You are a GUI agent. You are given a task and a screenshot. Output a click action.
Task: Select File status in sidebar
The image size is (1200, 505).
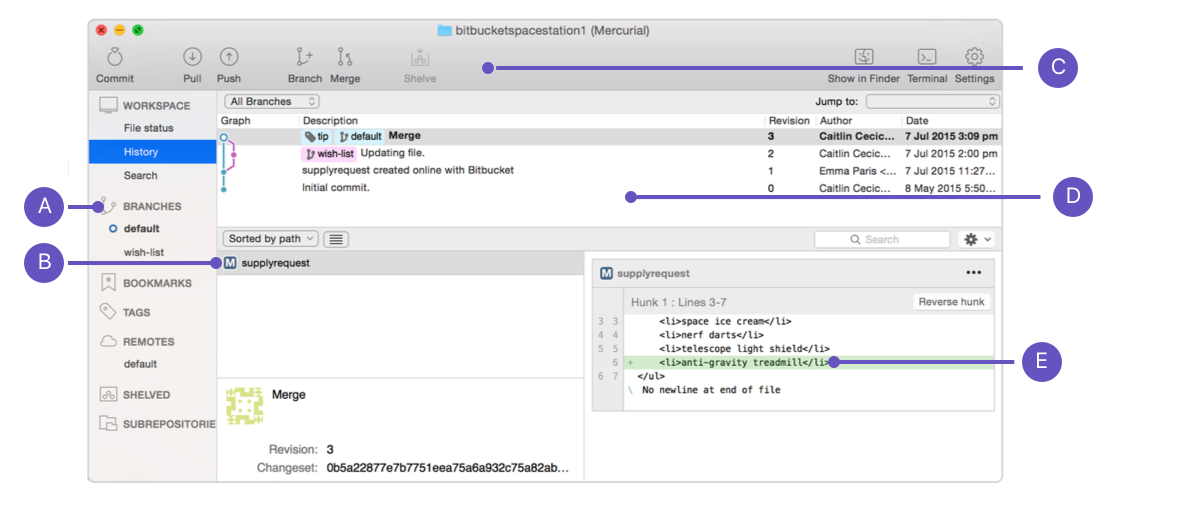(x=148, y=128)
